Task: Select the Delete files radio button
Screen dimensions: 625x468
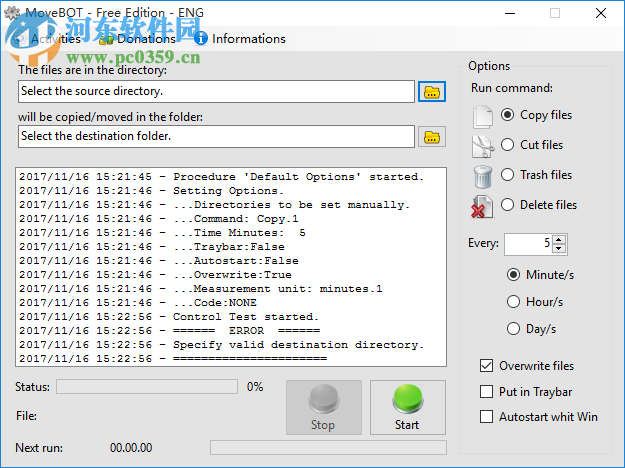Action: (x=507, y=205)
